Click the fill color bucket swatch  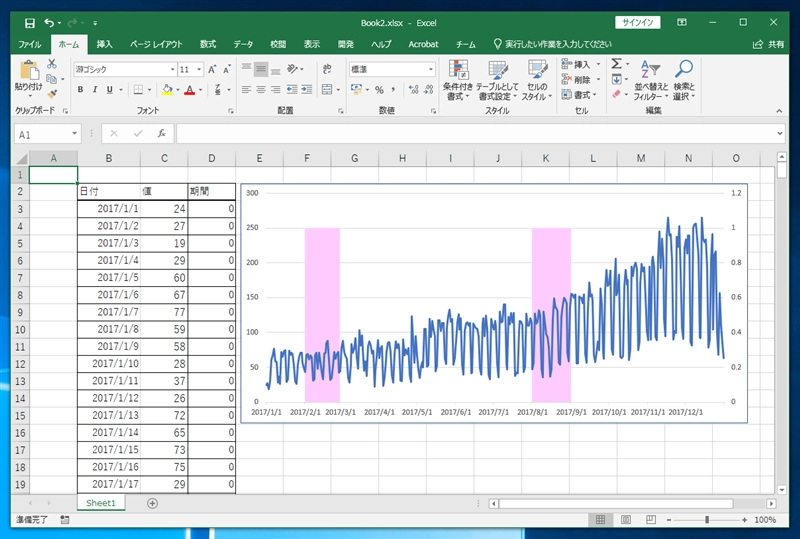click(x=167, y=90)
